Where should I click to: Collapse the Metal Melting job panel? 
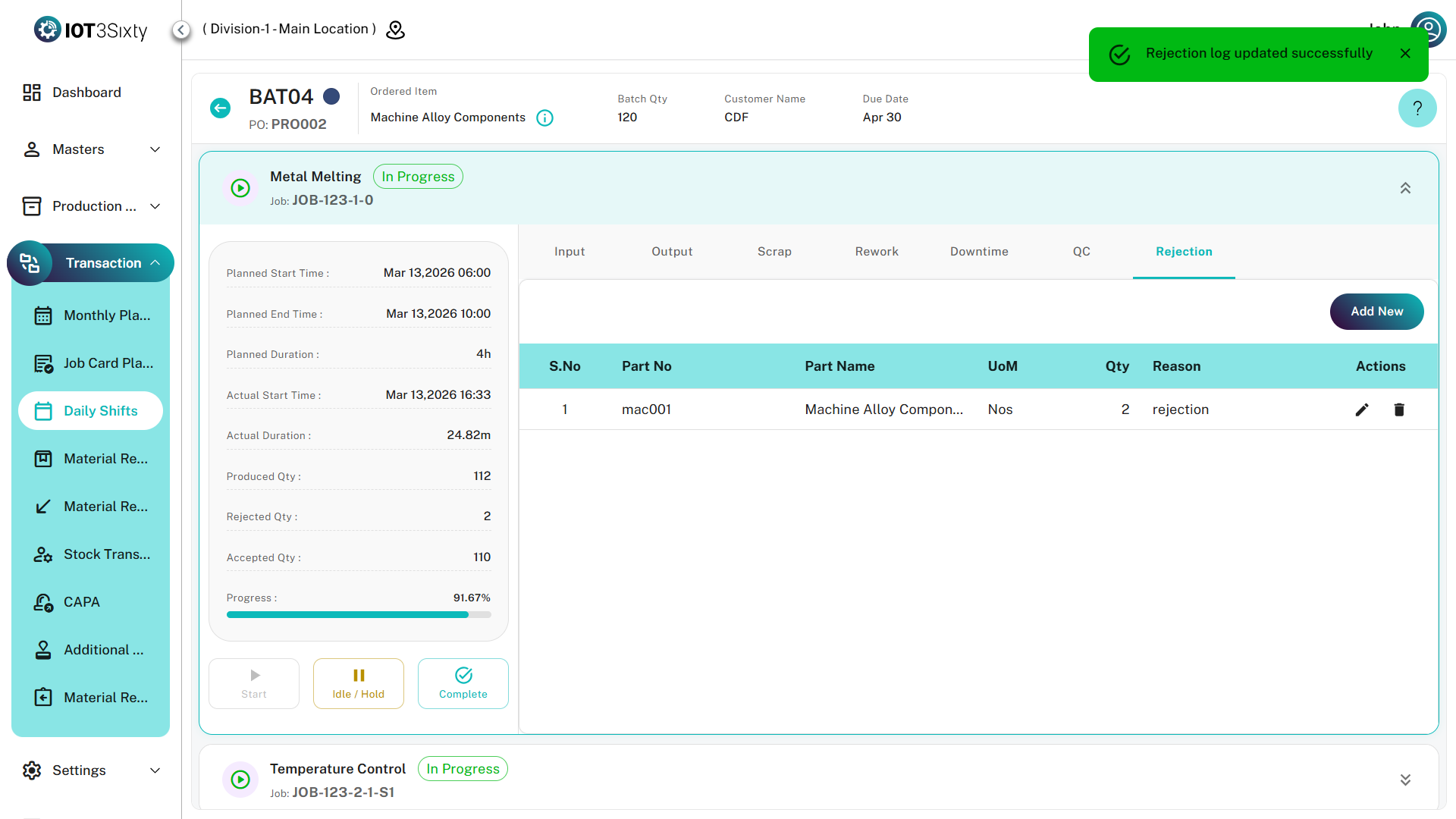(1404, 188)
